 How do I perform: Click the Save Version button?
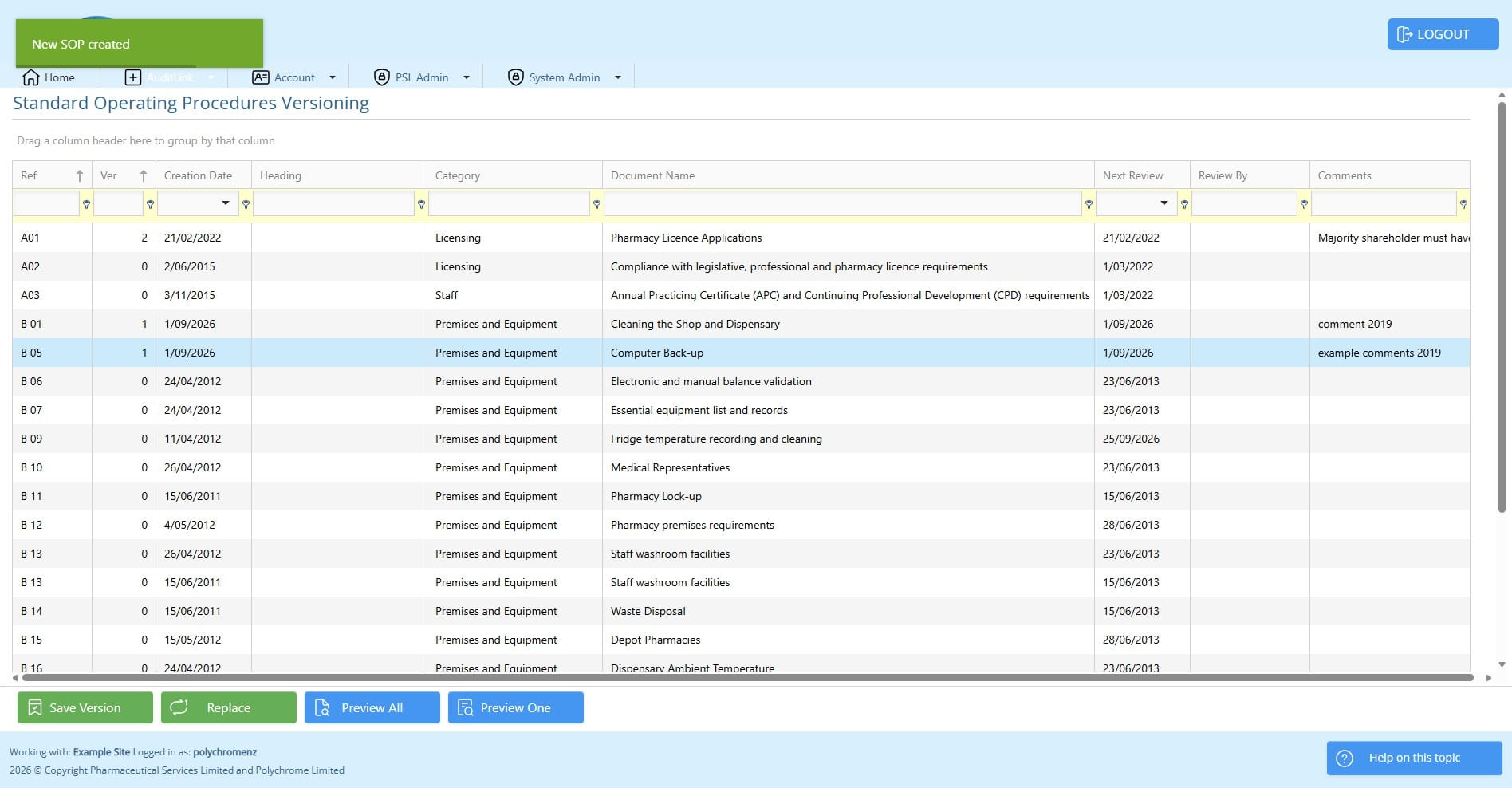point(85,707)
